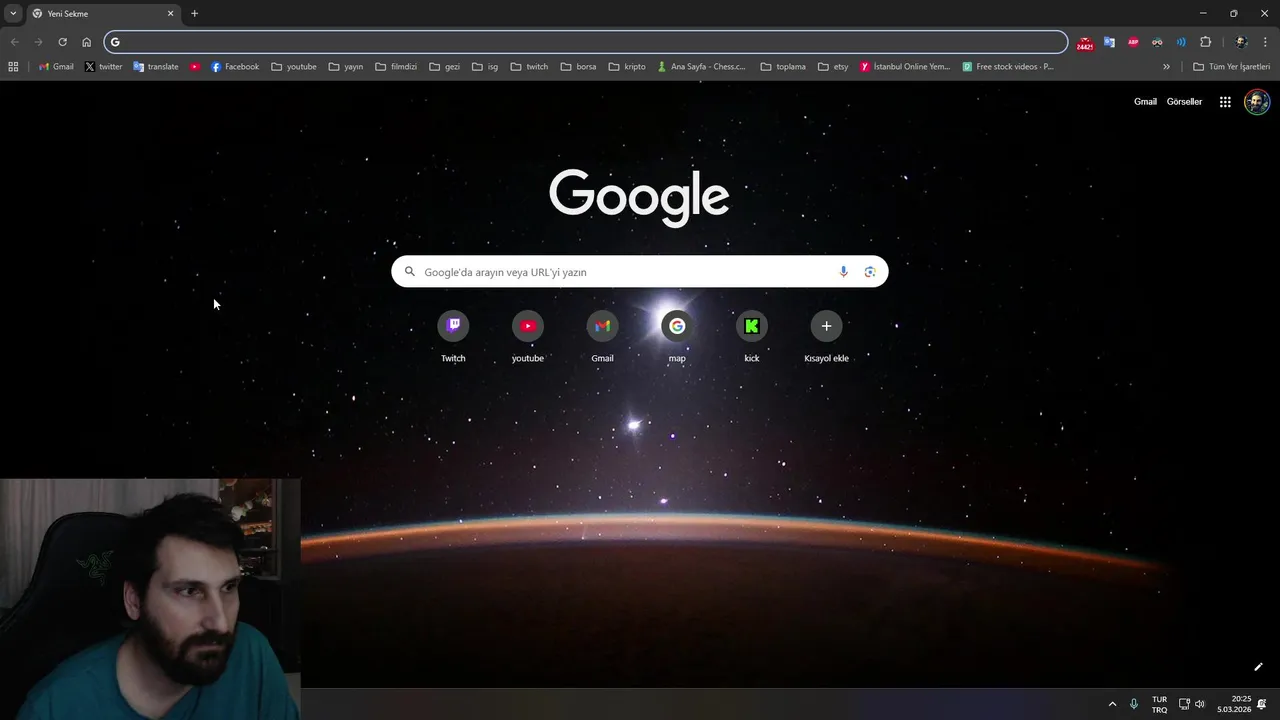The image size is (1280, 720).
Task: Open the twitter bookmark
Action: click(x=103, y=67)
